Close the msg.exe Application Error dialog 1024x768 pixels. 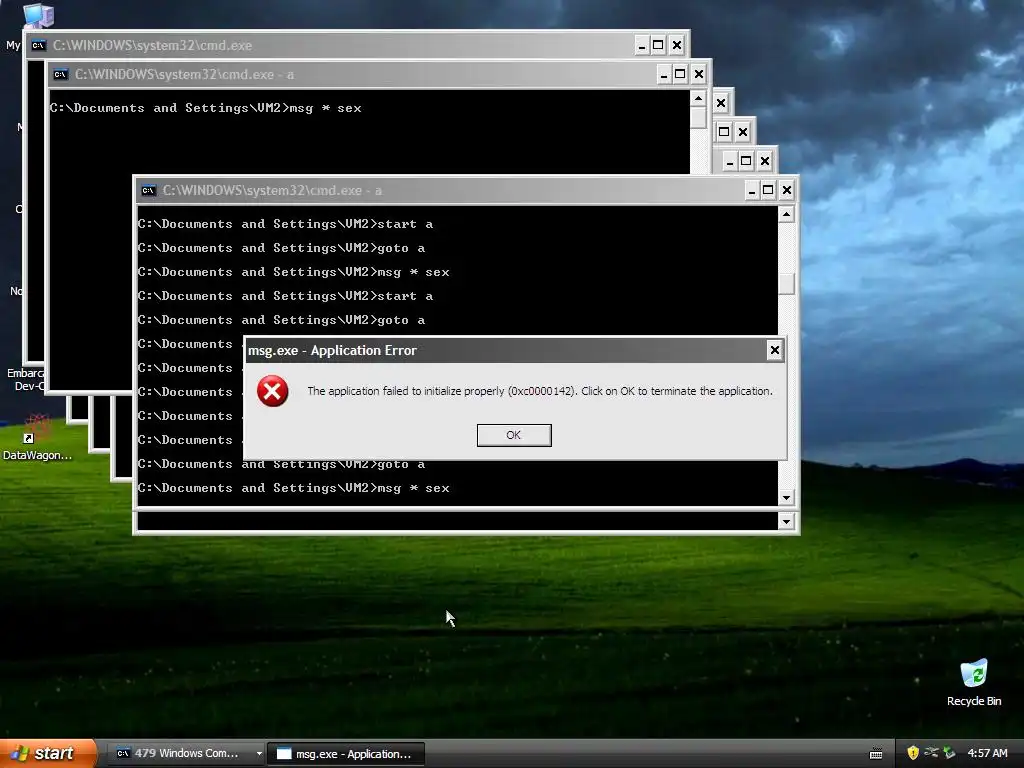pos(775,350)
